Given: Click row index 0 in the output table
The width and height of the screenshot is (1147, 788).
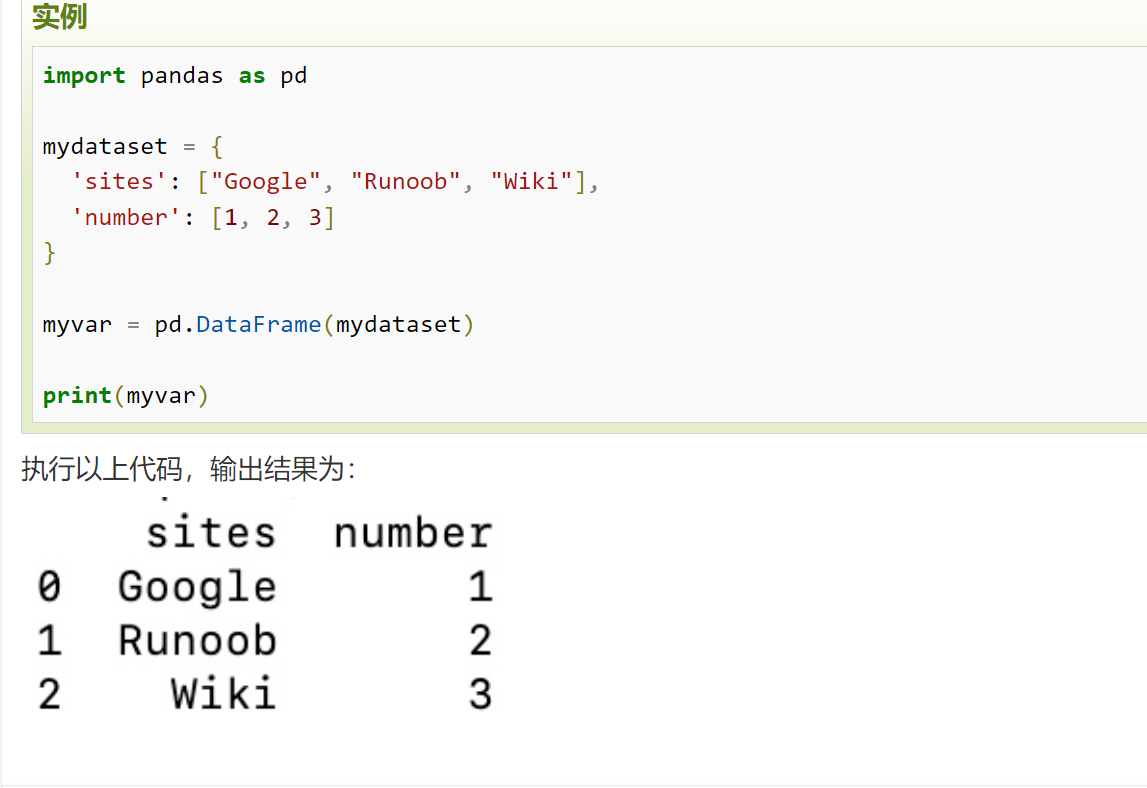Looking at the screenshot, I should (49, 587).
